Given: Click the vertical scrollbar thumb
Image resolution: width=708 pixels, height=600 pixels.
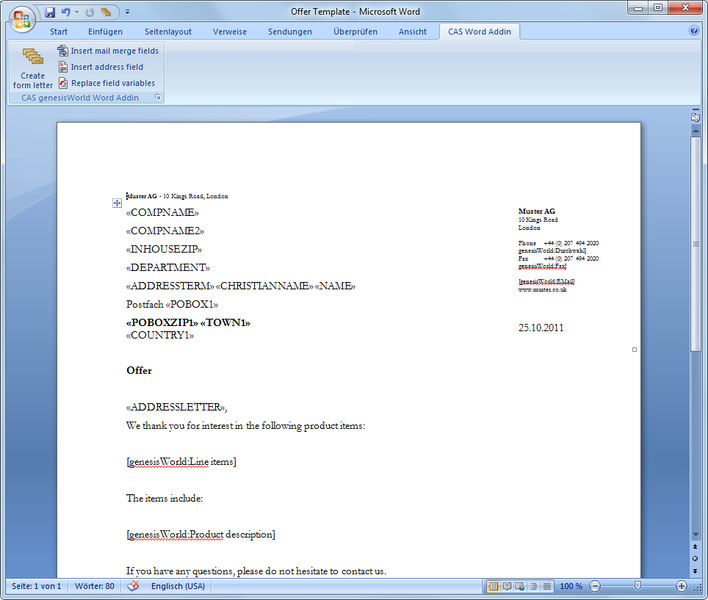Looking at the screenshot, I should pos(695,244).
